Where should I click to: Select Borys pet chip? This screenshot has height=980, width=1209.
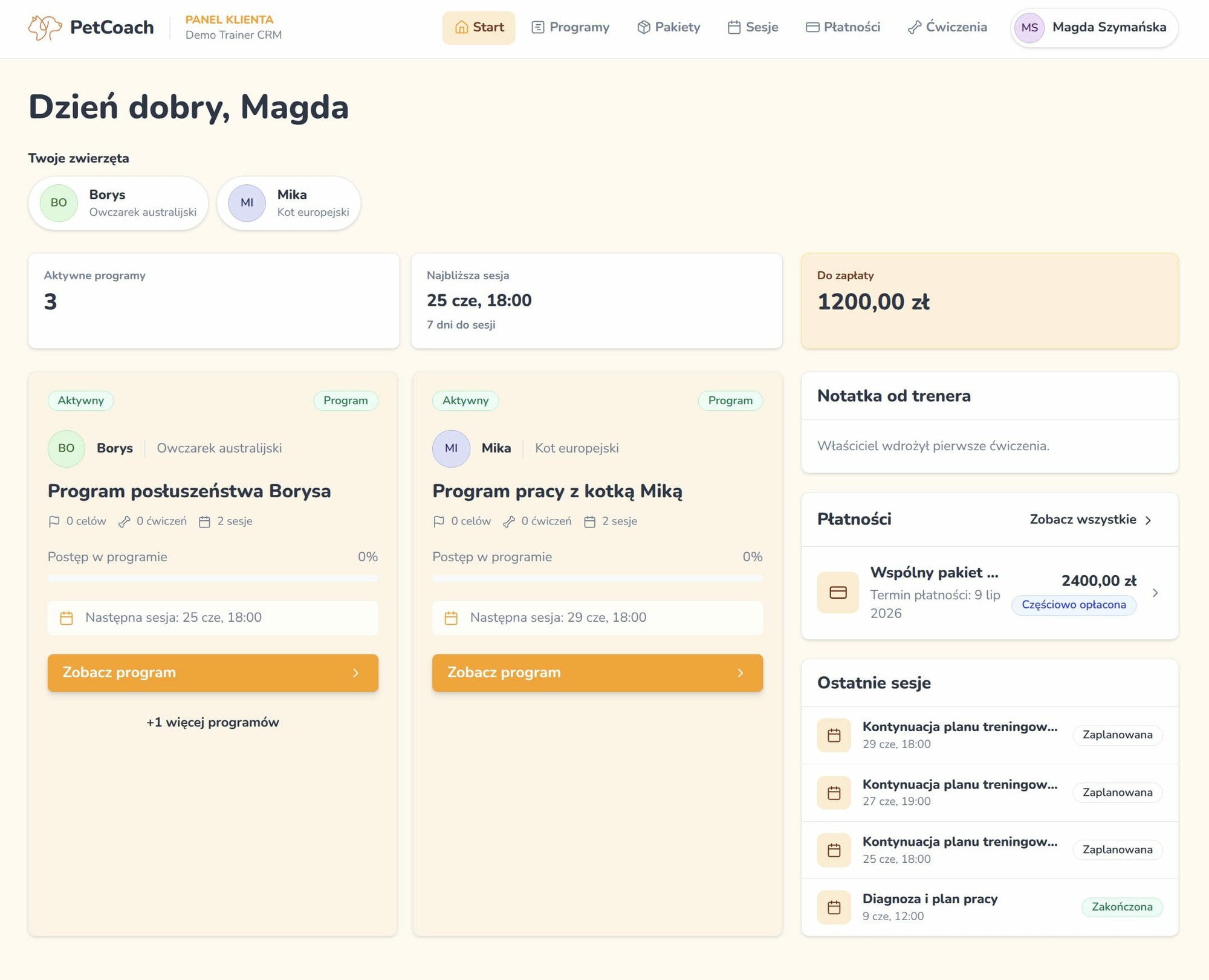pos(118,203)
